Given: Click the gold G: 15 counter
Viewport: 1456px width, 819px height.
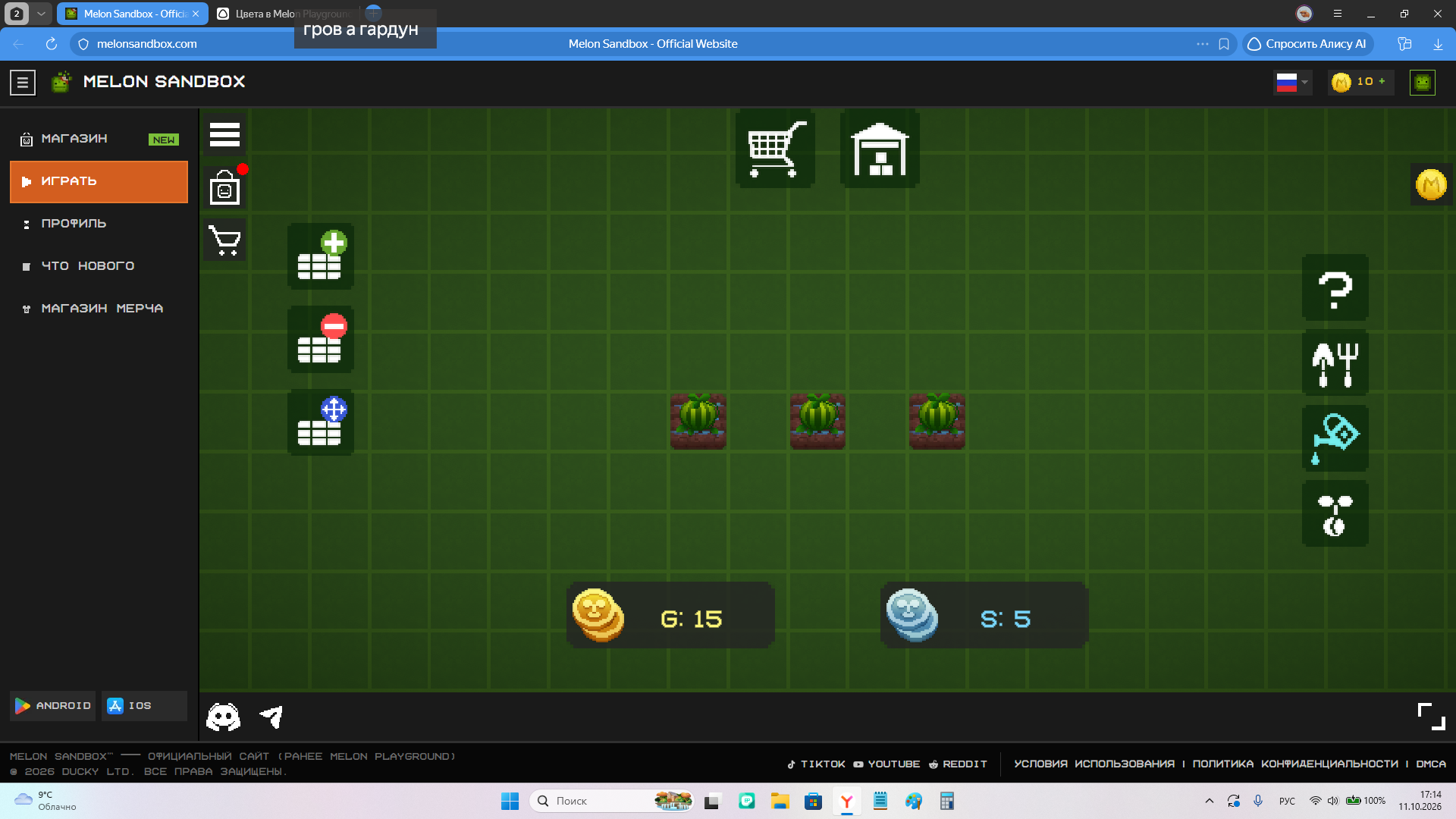Looking at the screenshot, I should 670,615.
